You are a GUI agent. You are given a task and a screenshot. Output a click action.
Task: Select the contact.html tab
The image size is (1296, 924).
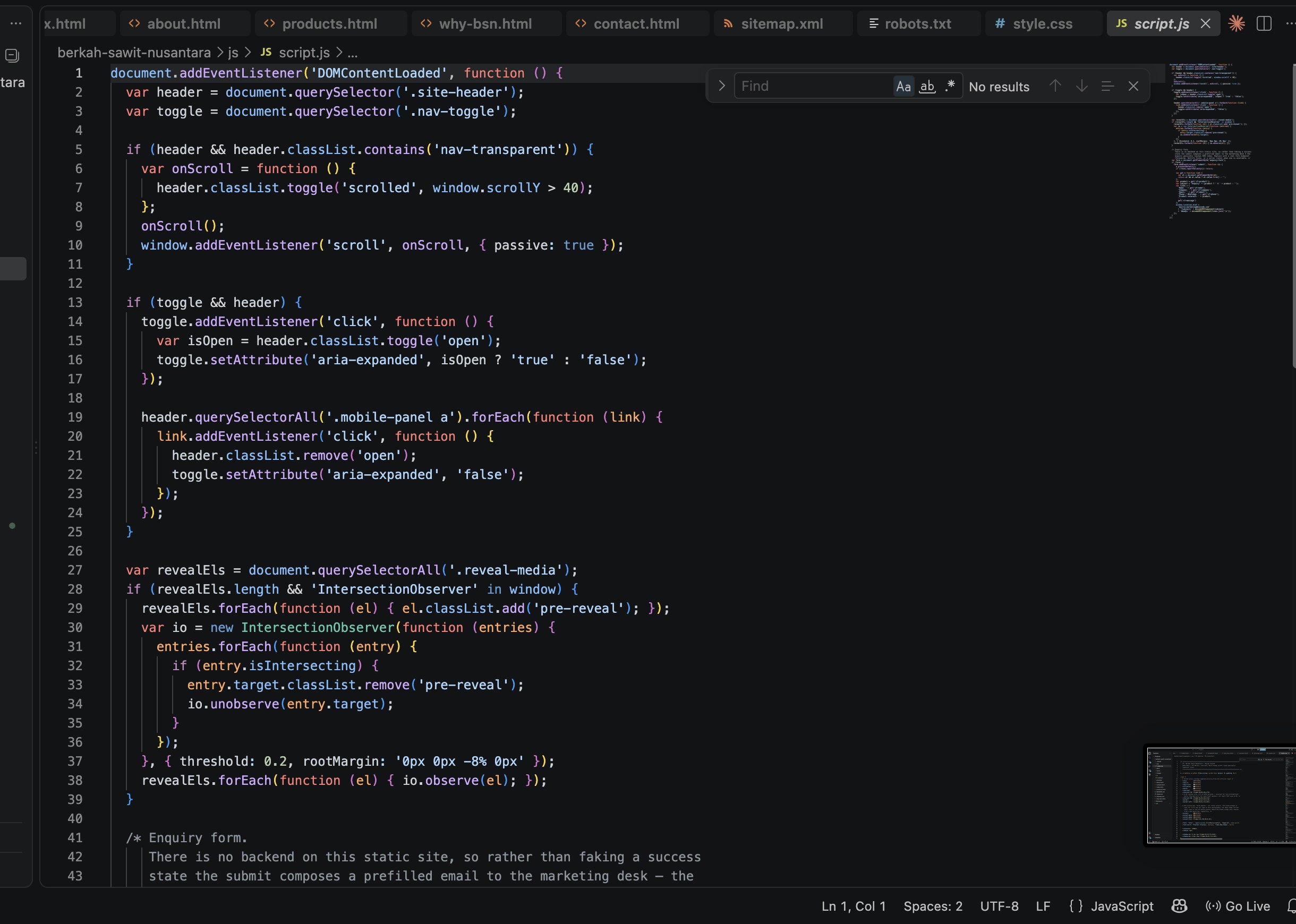pyautogui.click(x=636, y=24)
